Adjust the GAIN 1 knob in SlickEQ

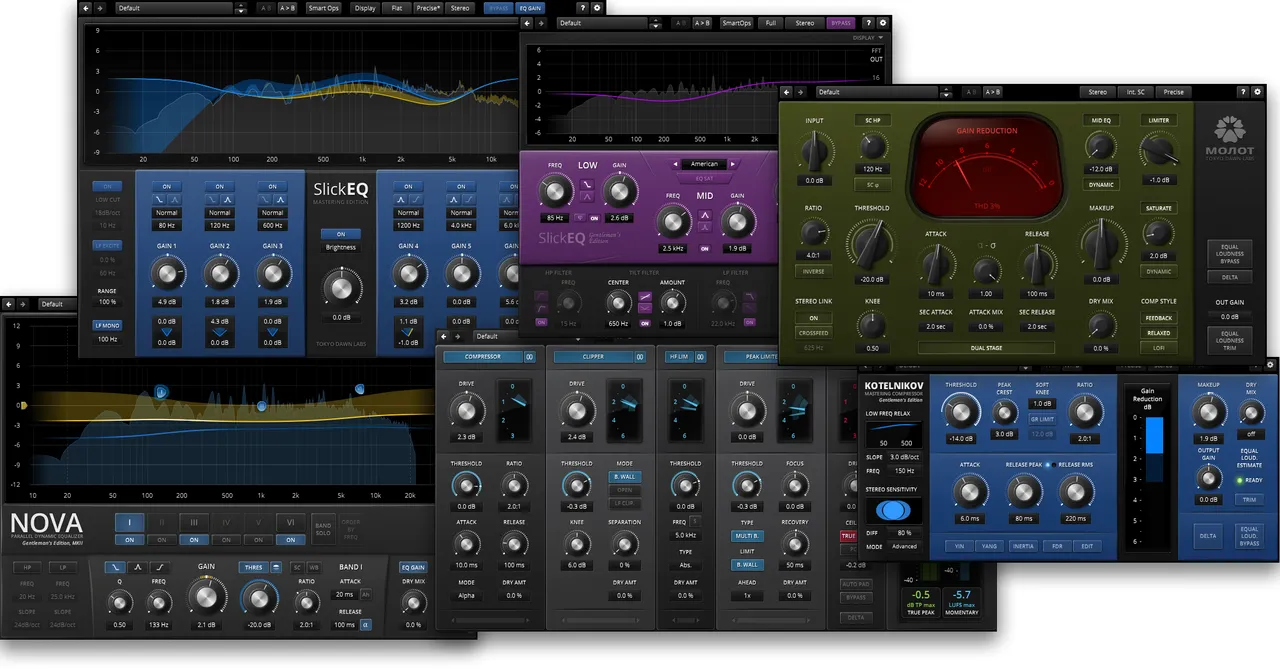(x=167, y=272)
